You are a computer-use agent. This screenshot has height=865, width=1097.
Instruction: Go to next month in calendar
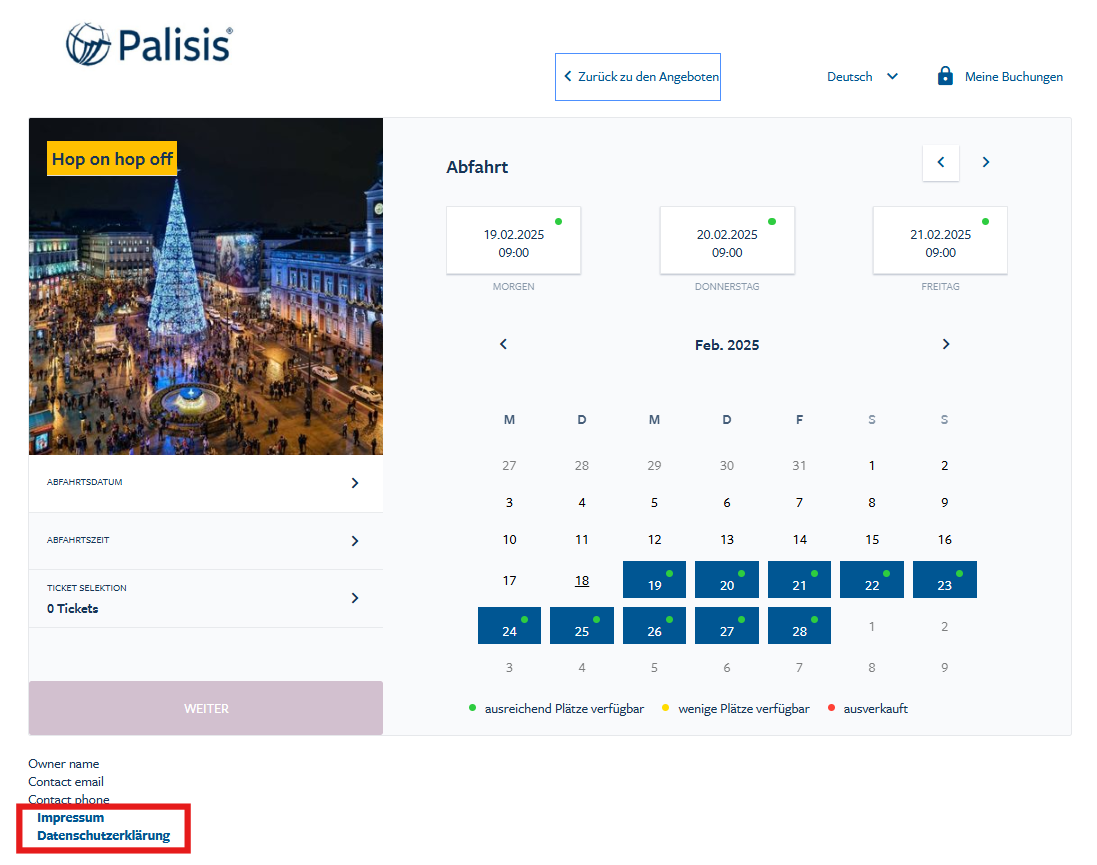click(x=946, y=344)
